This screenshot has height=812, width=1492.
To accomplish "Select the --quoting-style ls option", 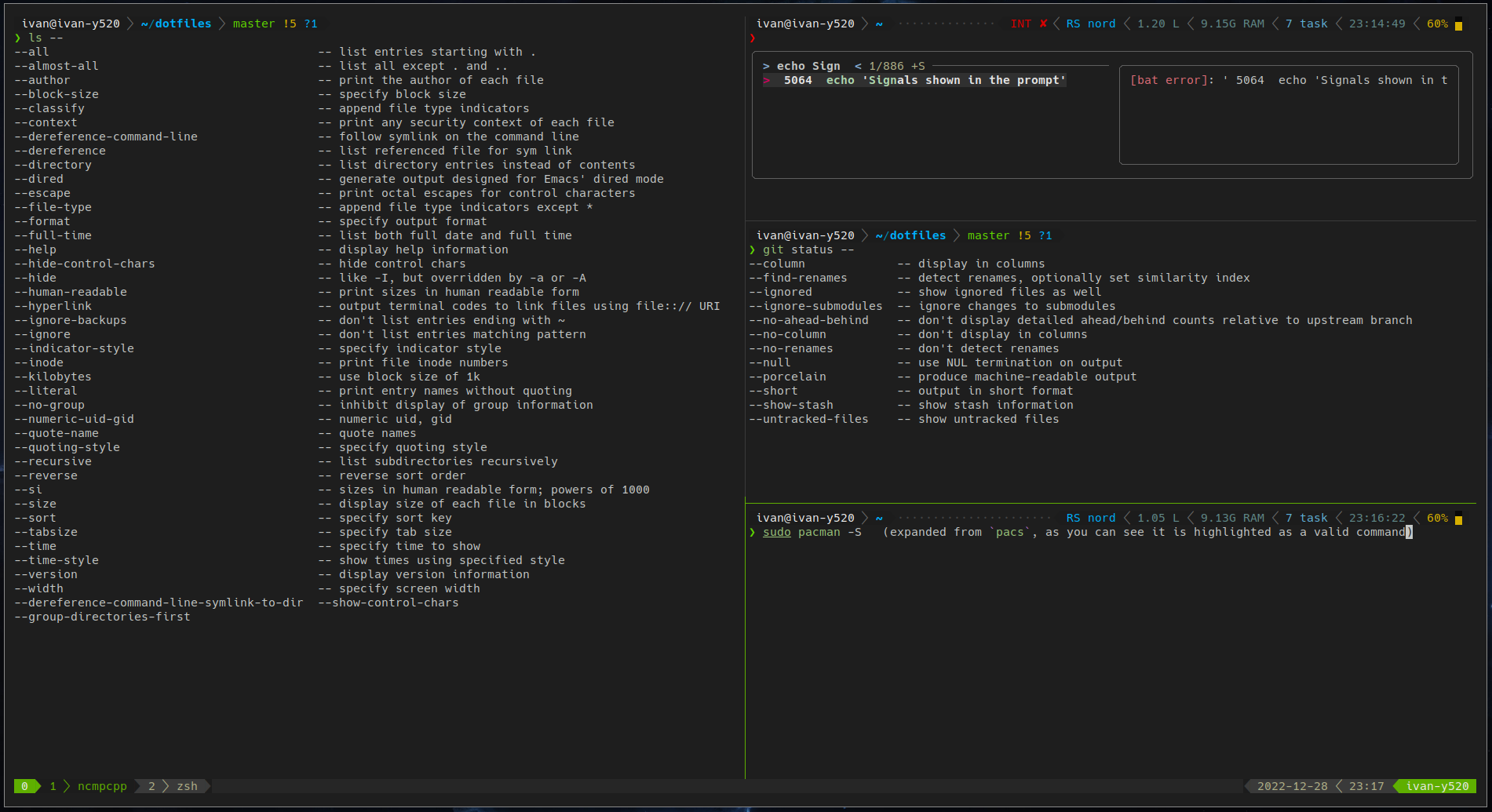I will (67, 447).
